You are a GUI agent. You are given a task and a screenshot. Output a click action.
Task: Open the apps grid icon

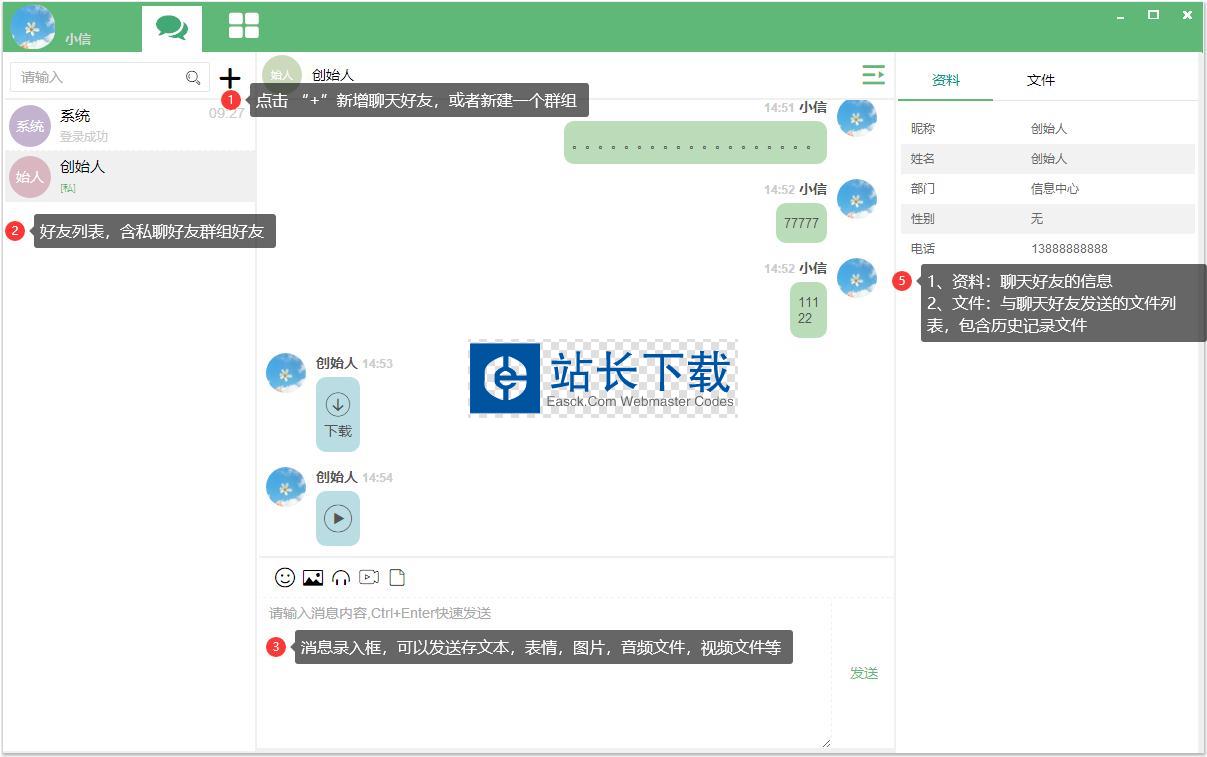[243, 26]
